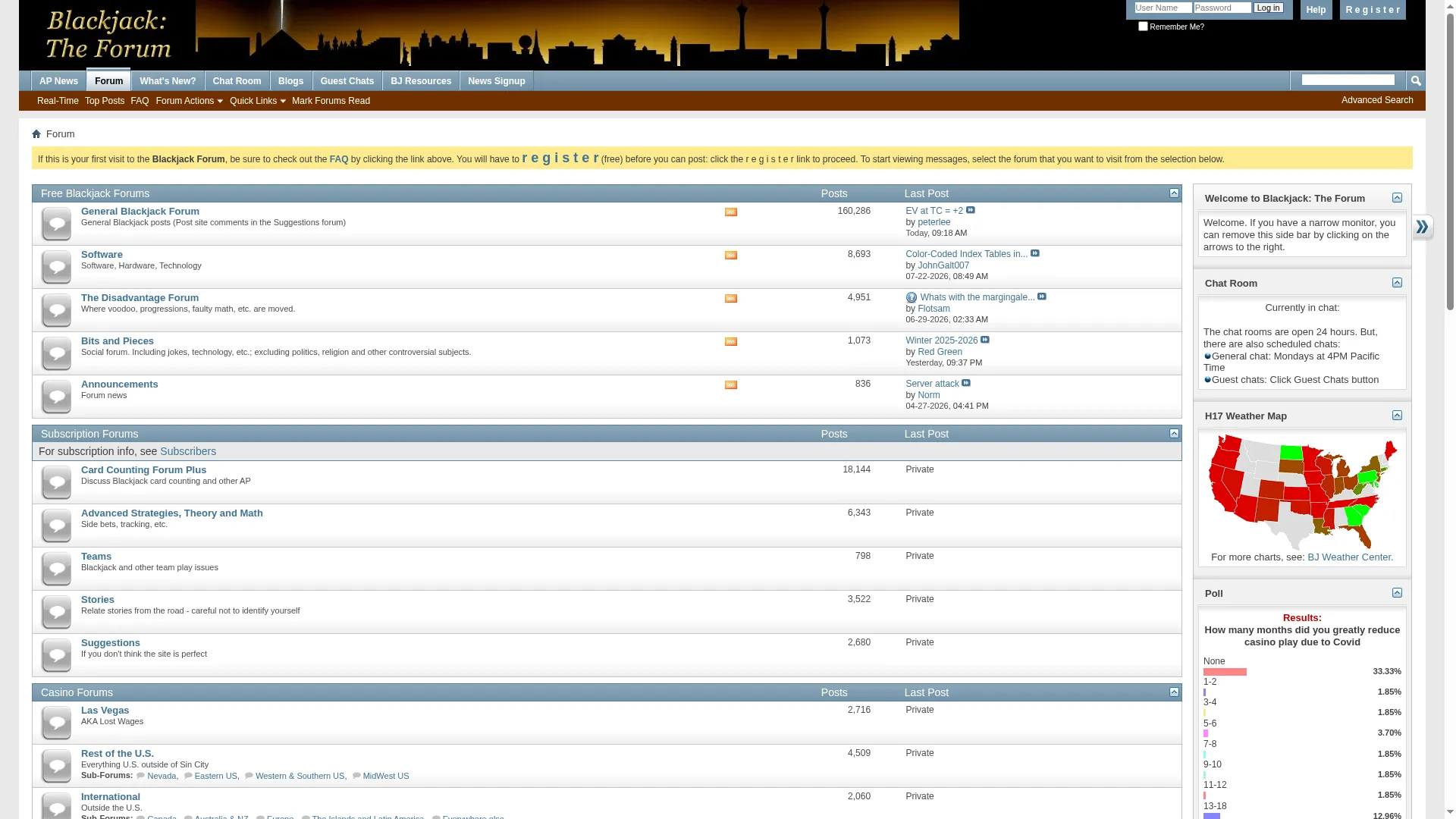Screen dimensions: 1456x819
Task: Focus the User Name input field
Action: 1163,8
